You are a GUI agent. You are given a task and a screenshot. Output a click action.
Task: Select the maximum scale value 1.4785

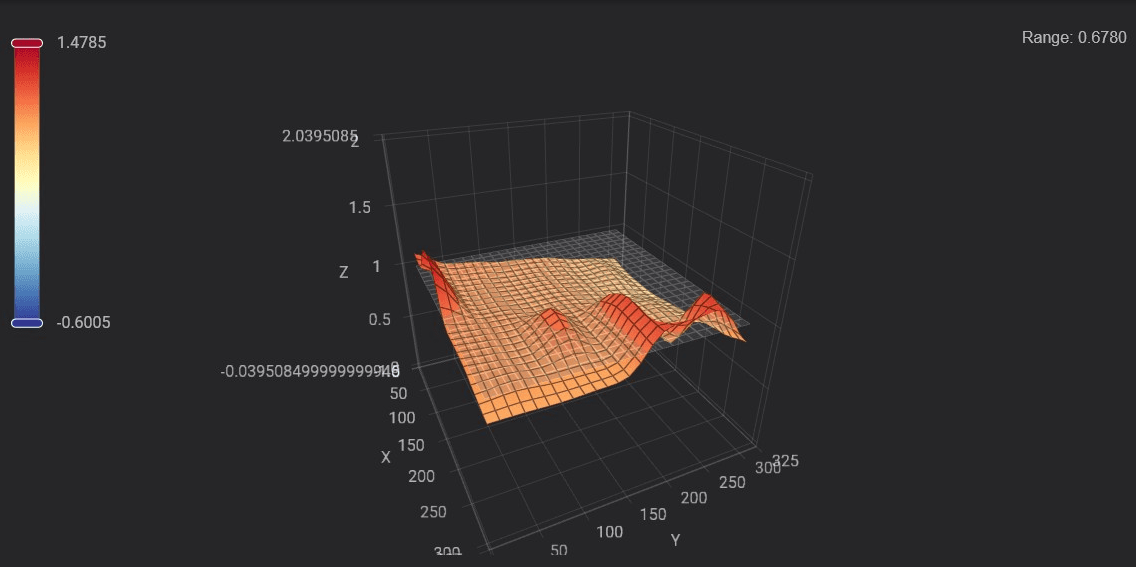tap(82, 43)
